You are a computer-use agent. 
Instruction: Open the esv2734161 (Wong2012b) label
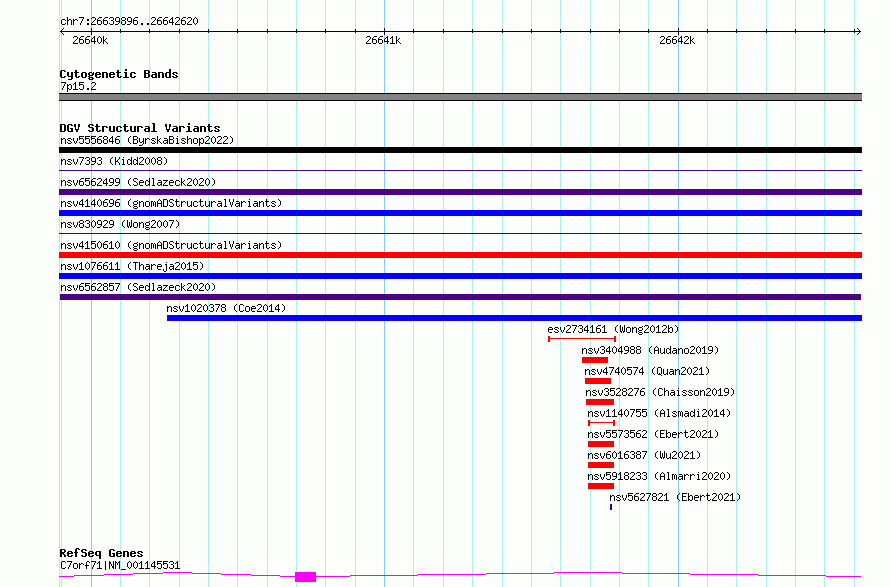(613, 329)
